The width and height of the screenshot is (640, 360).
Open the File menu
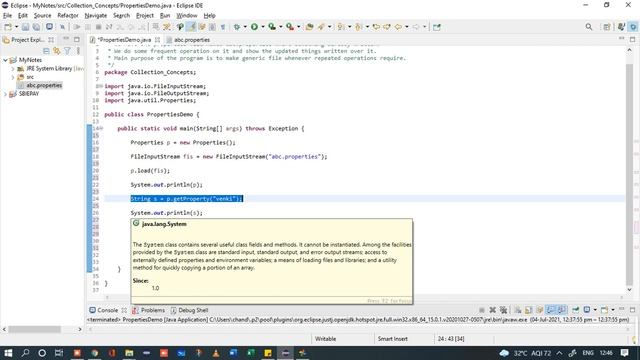pos(7,16)
